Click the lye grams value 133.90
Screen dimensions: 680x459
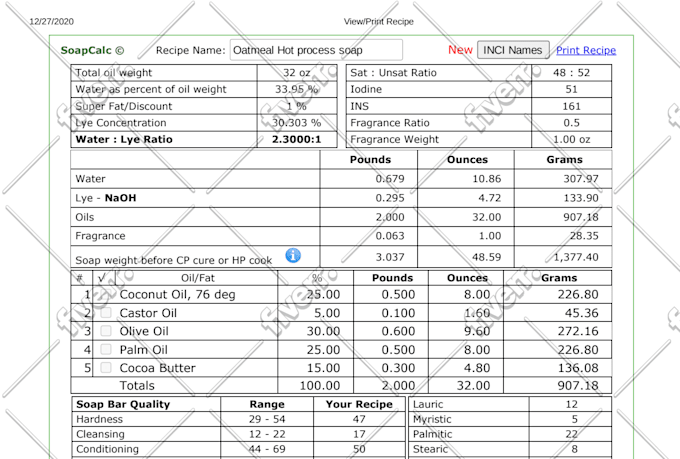(x=581, y=198)
